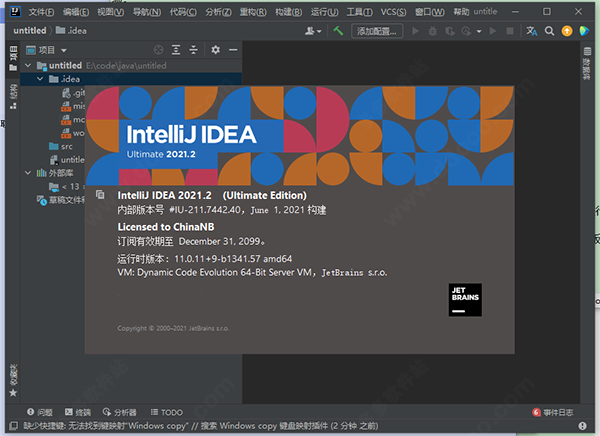The height and width of the screenshot is (436, 600).
Task: Open the 重构(R) menu
Action: pos(253,12)
